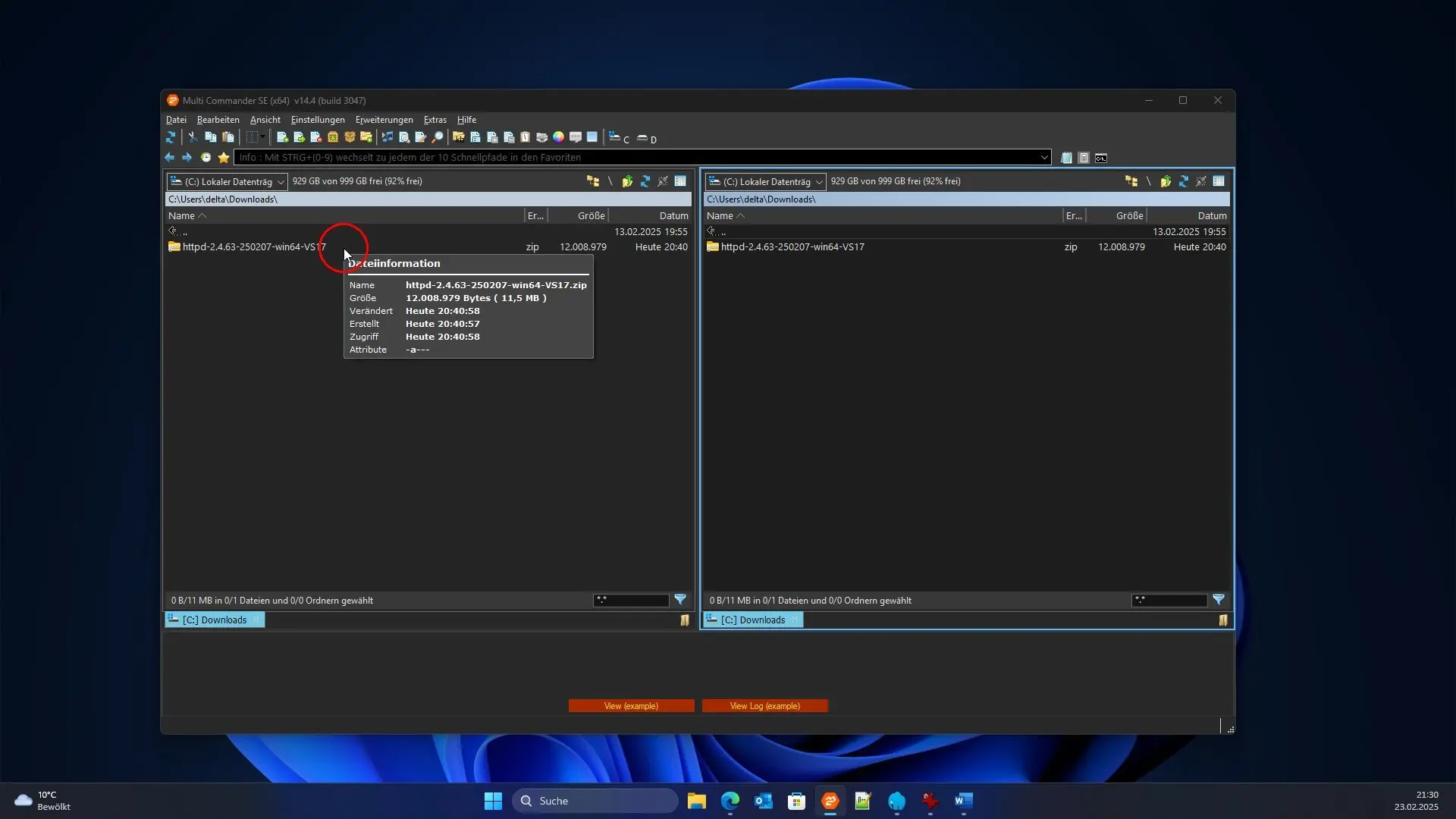Click the speech bubble icon in toolbar
Viewport: 1456px width, 819px height.
coord(576,137)
